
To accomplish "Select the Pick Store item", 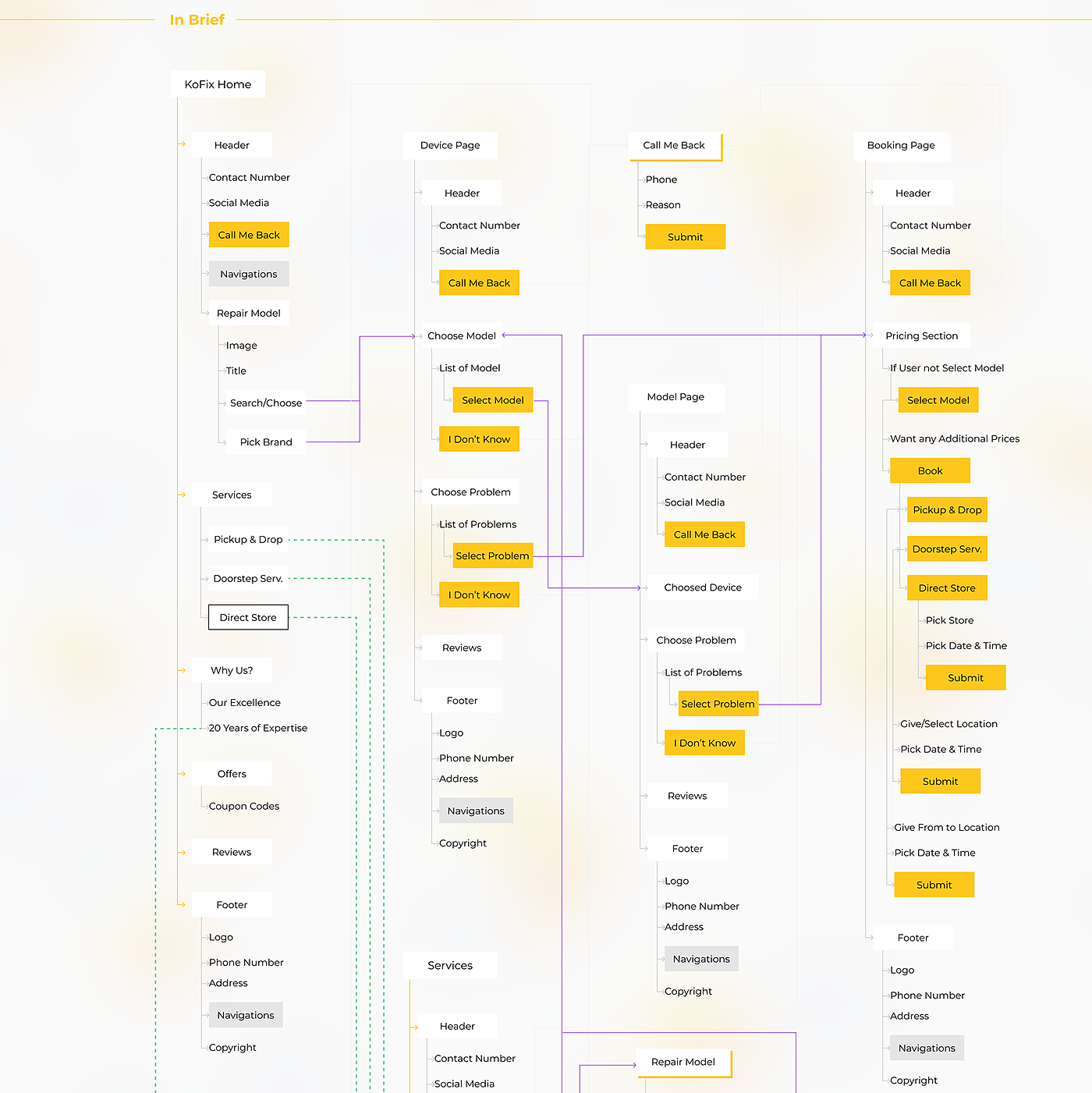I will (949, 621).
